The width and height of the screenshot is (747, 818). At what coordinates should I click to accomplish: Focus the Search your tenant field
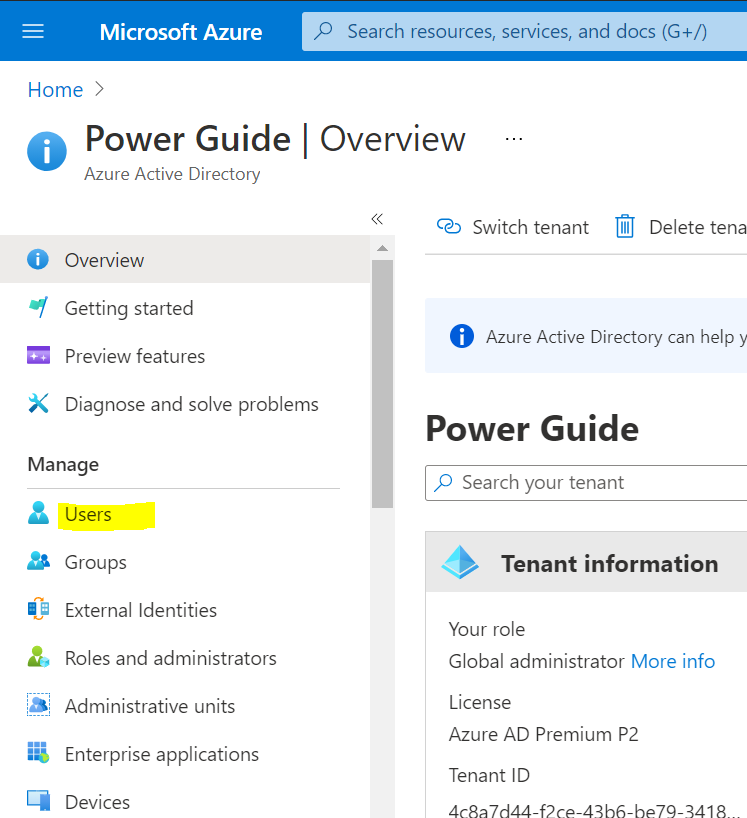pyautogui.click(x=586, y=483)
